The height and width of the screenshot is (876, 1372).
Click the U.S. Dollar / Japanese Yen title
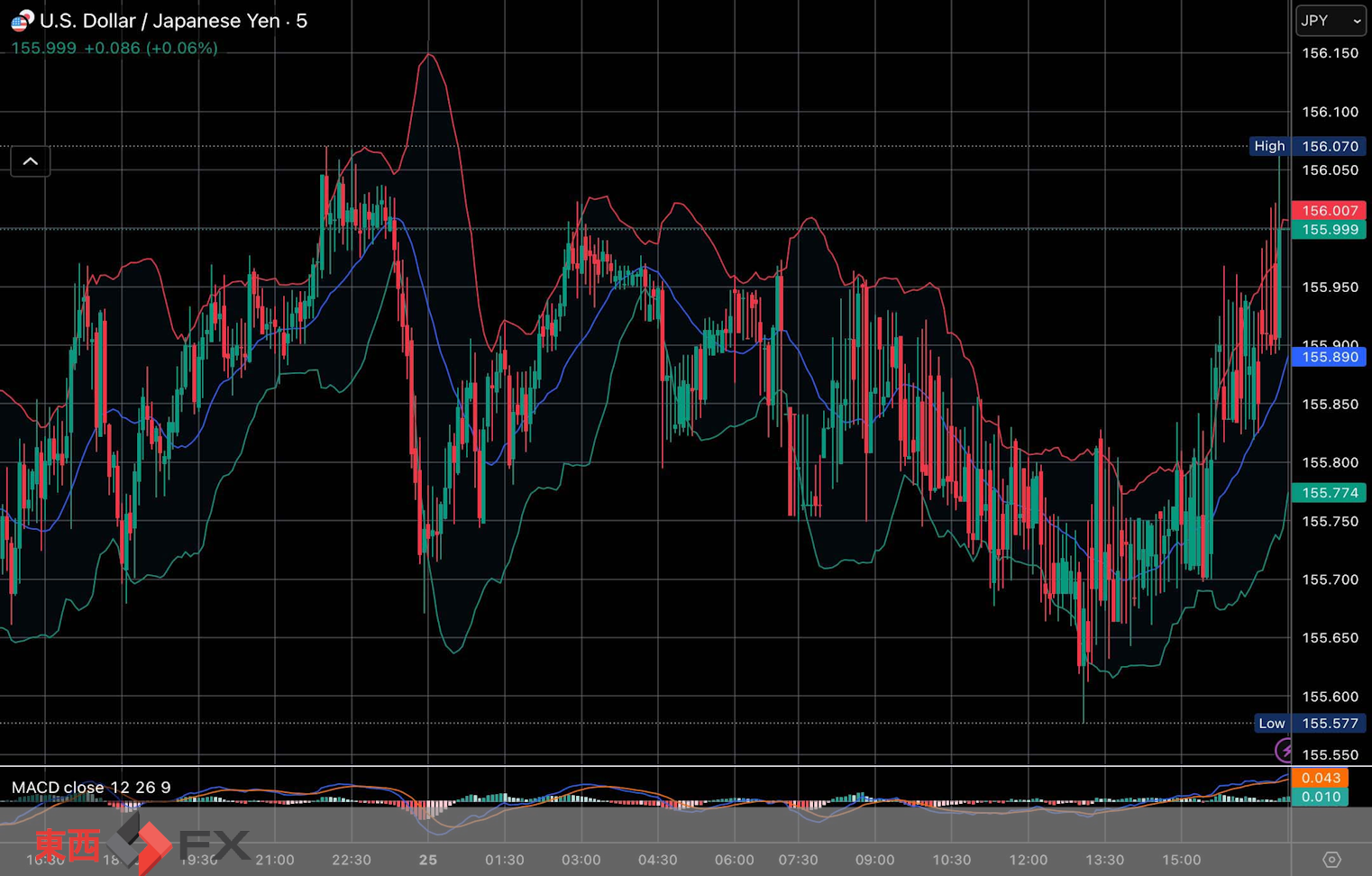click(173, 21)
